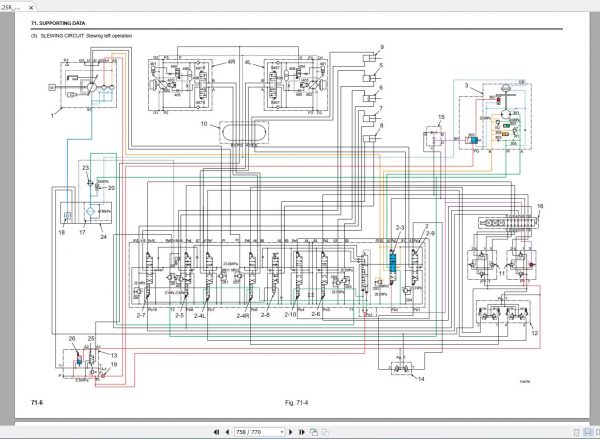Screen dimensions: 600x439
Task: Click component label 10 in the diagram
Action: 204,124
